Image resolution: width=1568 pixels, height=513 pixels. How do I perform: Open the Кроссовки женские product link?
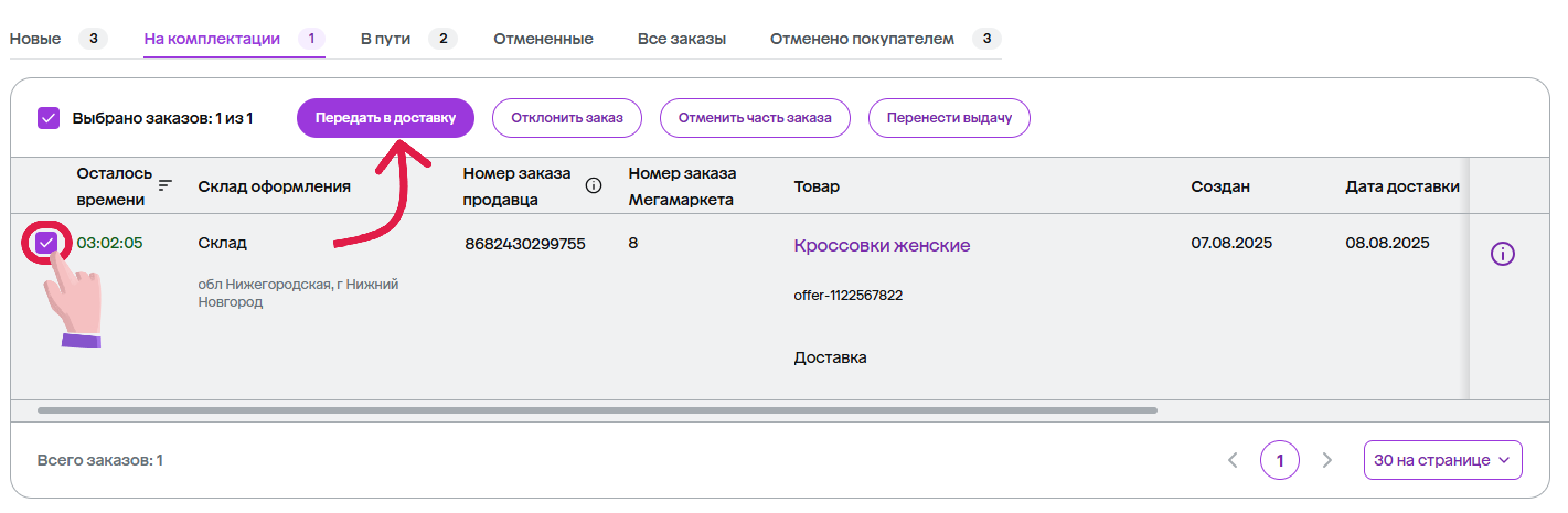tap(882, 245)
